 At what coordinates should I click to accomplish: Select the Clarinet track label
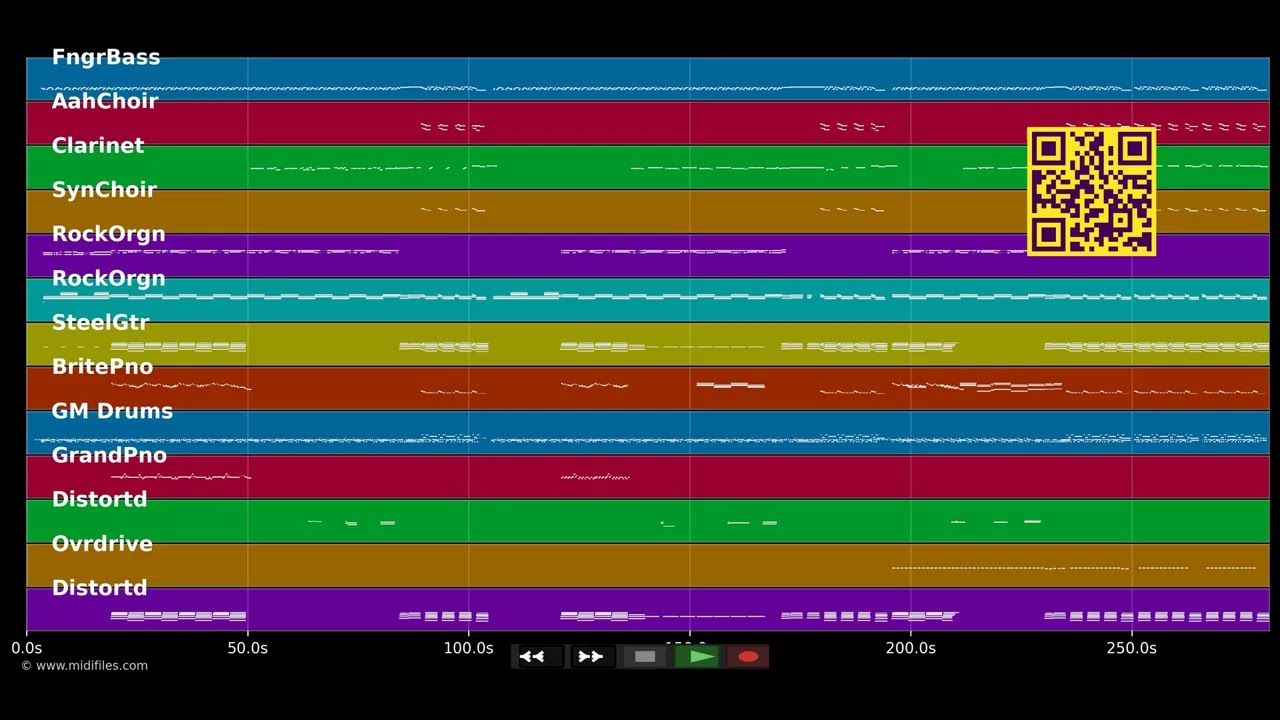pyautogui.click(x=98, y=145)
